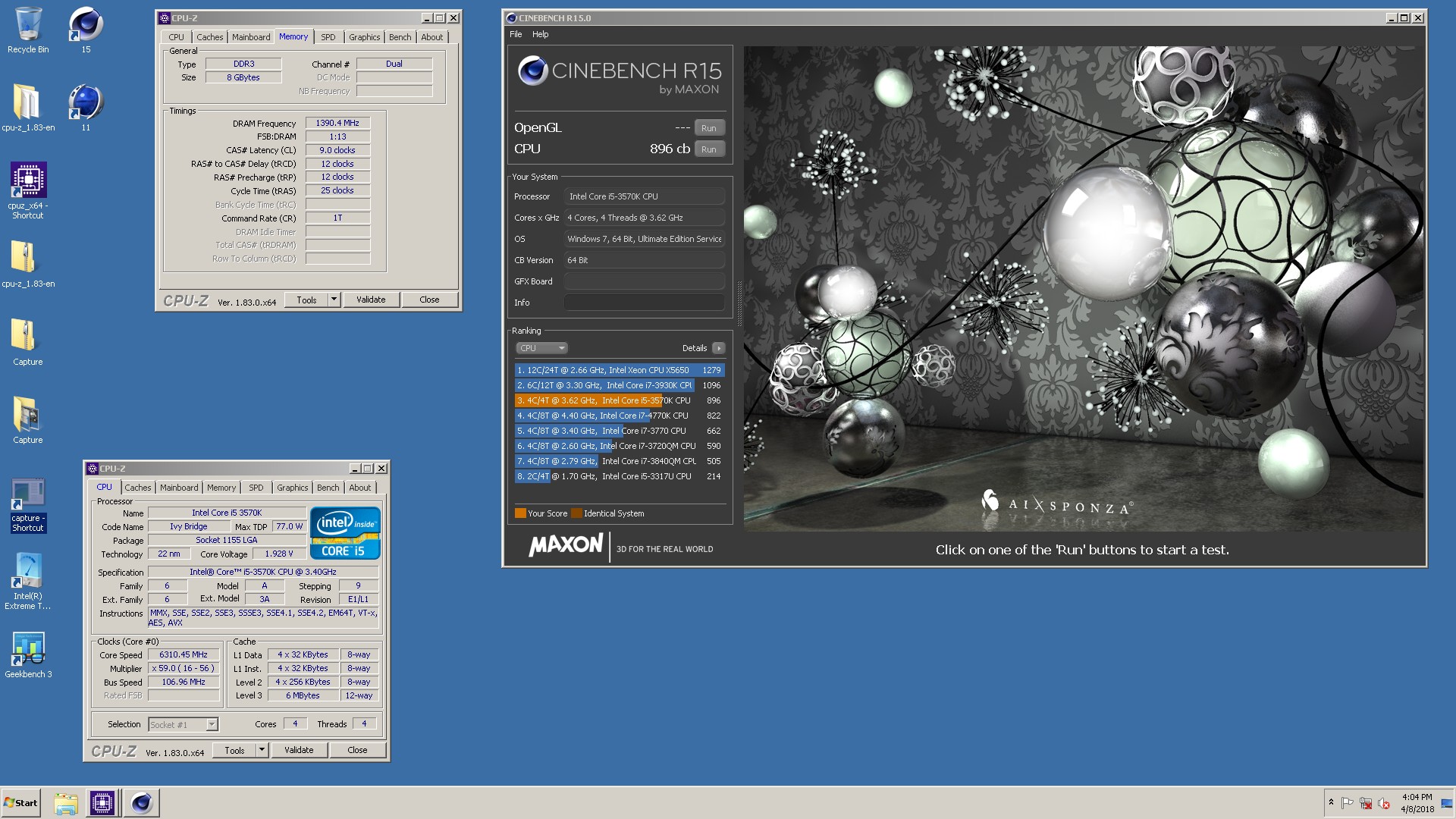This screenshot has width=1456, height=819.
Task: Click the rendered scene preview image
Action: (x=1082, y=288)
